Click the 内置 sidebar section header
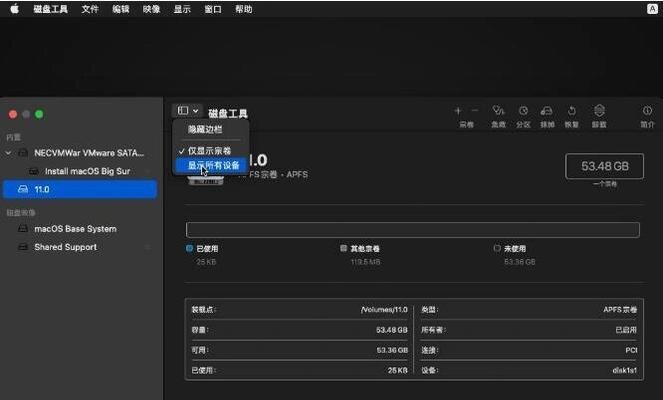The height and width of the screenshot is (400, 663). pyautogui.click(x=14, y=137)
